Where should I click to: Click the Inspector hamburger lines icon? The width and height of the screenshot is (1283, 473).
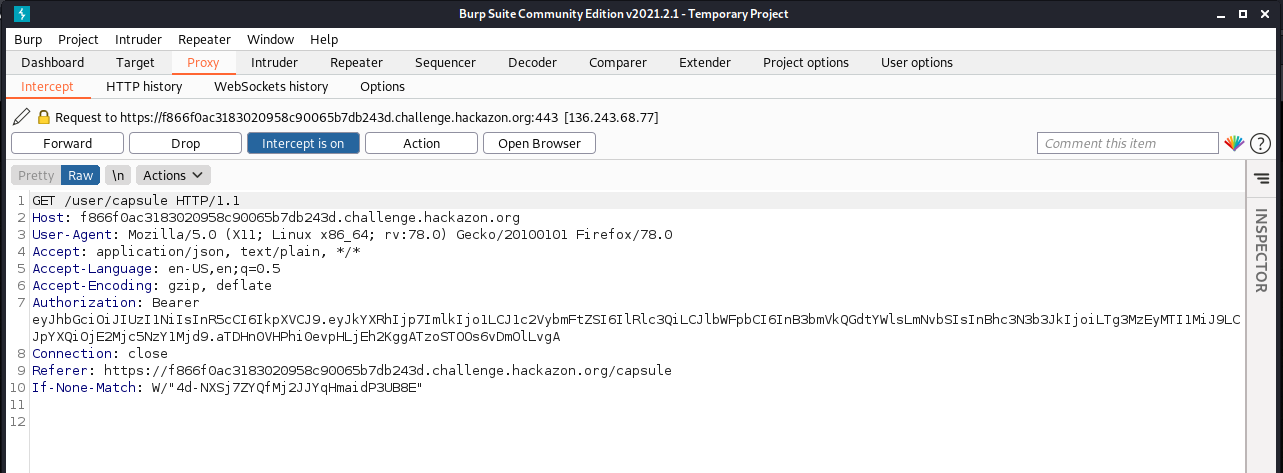click(1262, 178)
